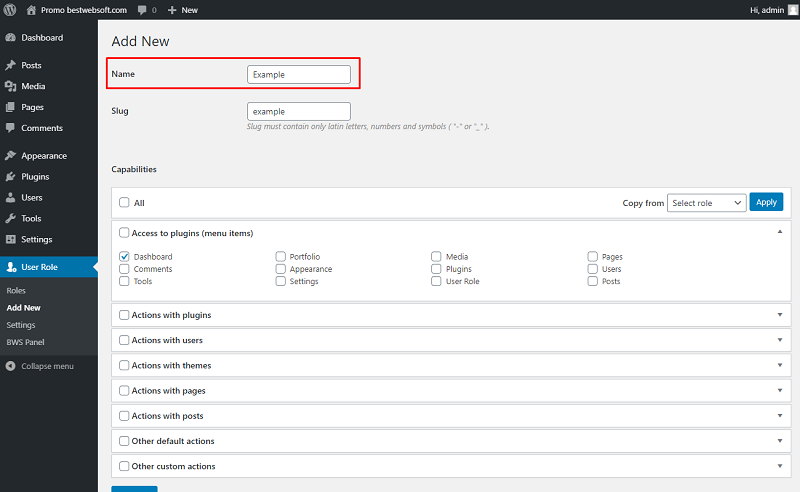
Task: Click the User Role icon in sidebar
Action: click(x=11, y=267)
